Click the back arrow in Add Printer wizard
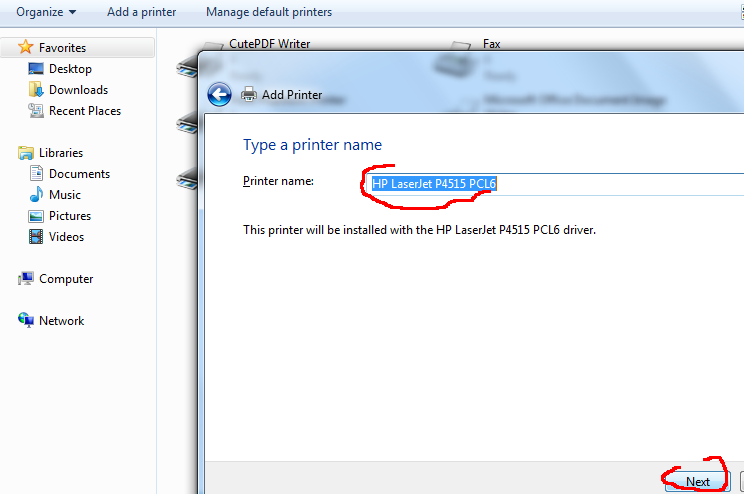The image size is (744, 494). (219, 95)
